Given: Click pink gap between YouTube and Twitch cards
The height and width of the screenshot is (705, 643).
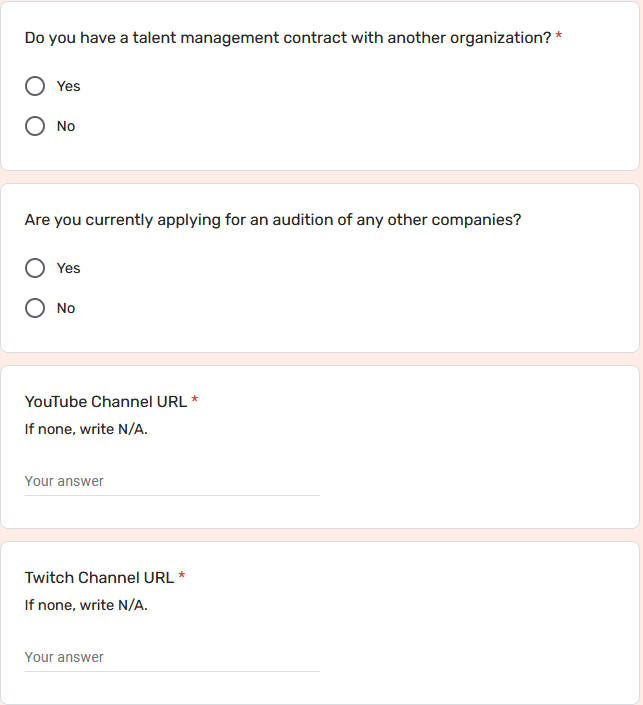Looking at the screenshot, I should (322, 535).
